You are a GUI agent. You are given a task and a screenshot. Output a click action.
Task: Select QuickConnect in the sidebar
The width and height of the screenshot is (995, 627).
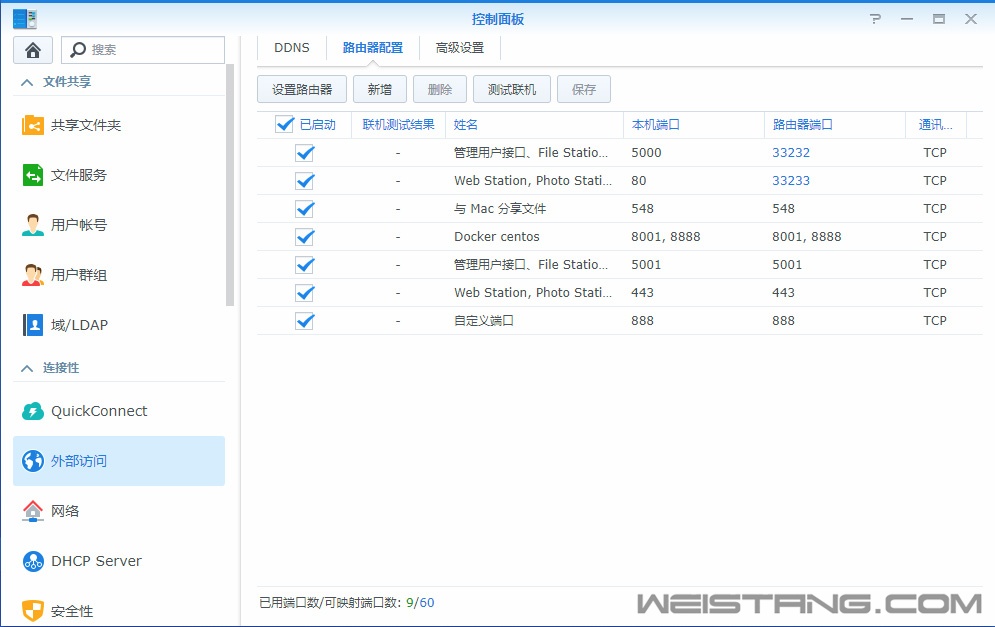[97, 411]
